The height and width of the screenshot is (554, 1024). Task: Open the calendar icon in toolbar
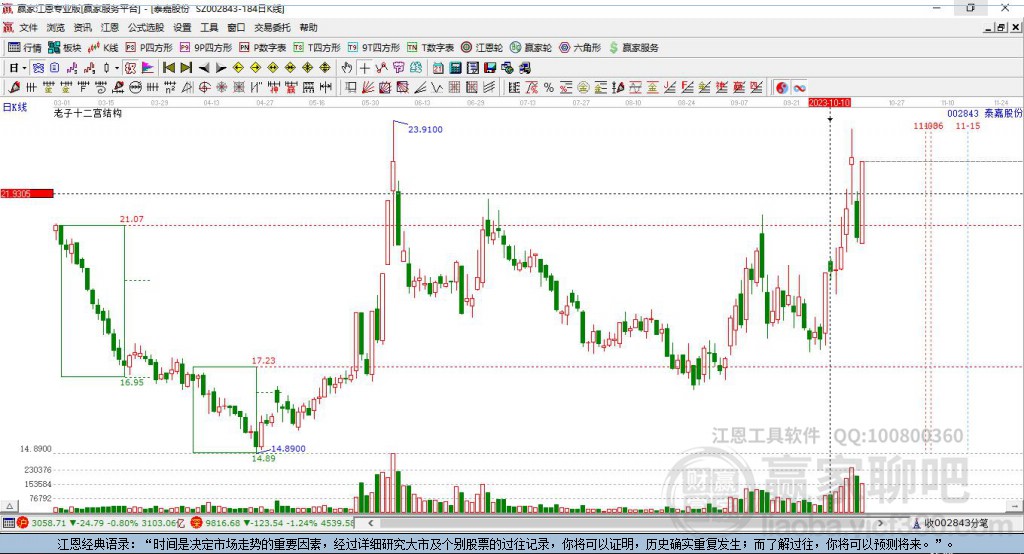point(438,68)
